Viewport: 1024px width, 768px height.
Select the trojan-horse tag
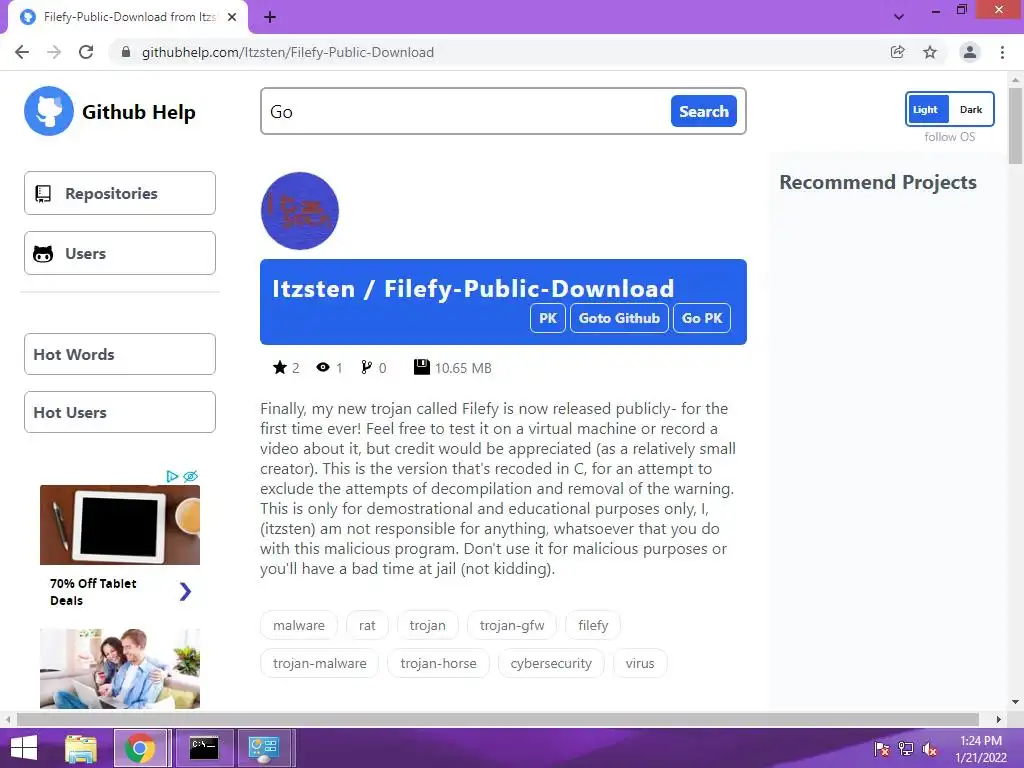point(438,663)
